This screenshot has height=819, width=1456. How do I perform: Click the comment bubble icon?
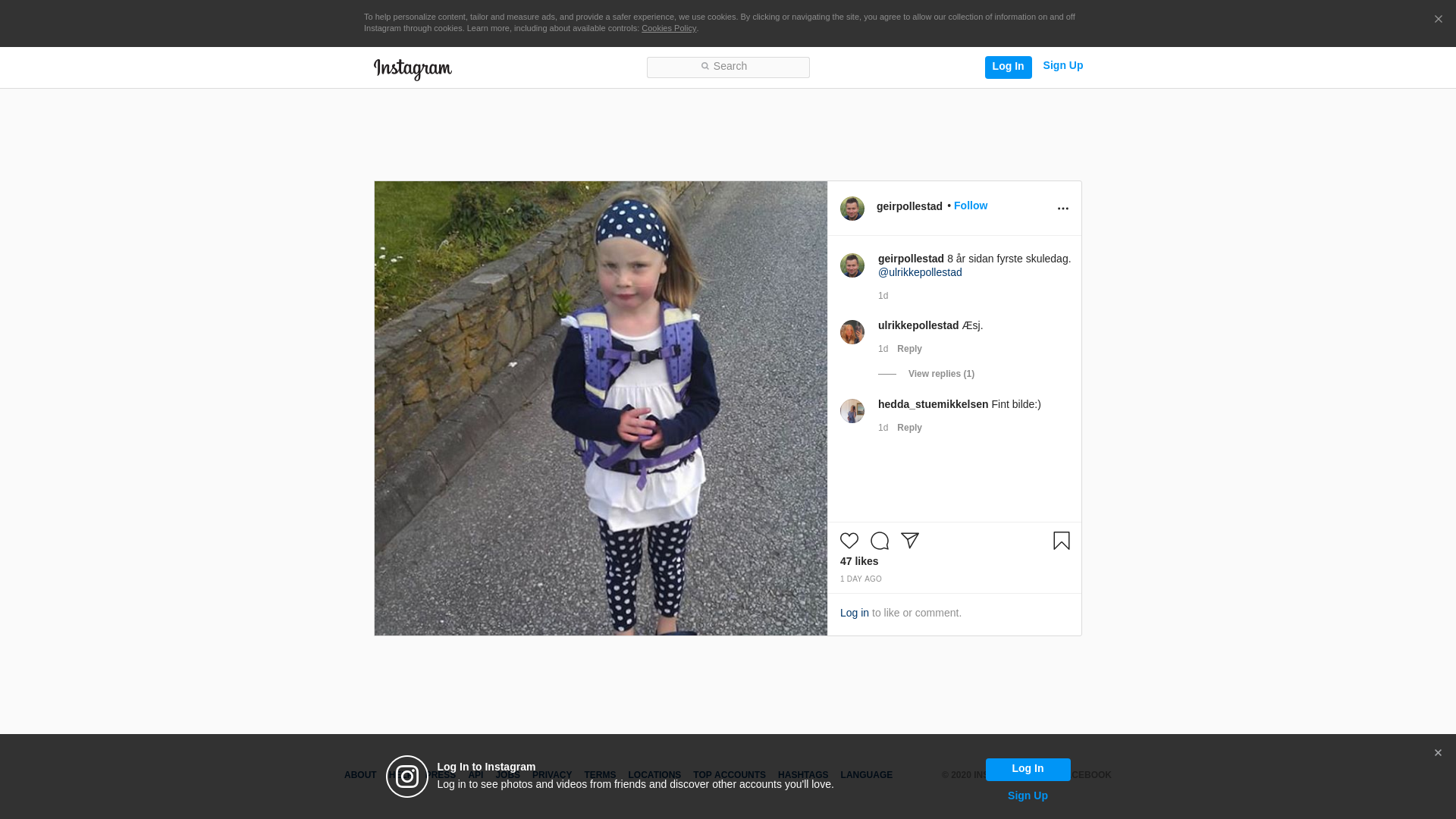(880, 541)
